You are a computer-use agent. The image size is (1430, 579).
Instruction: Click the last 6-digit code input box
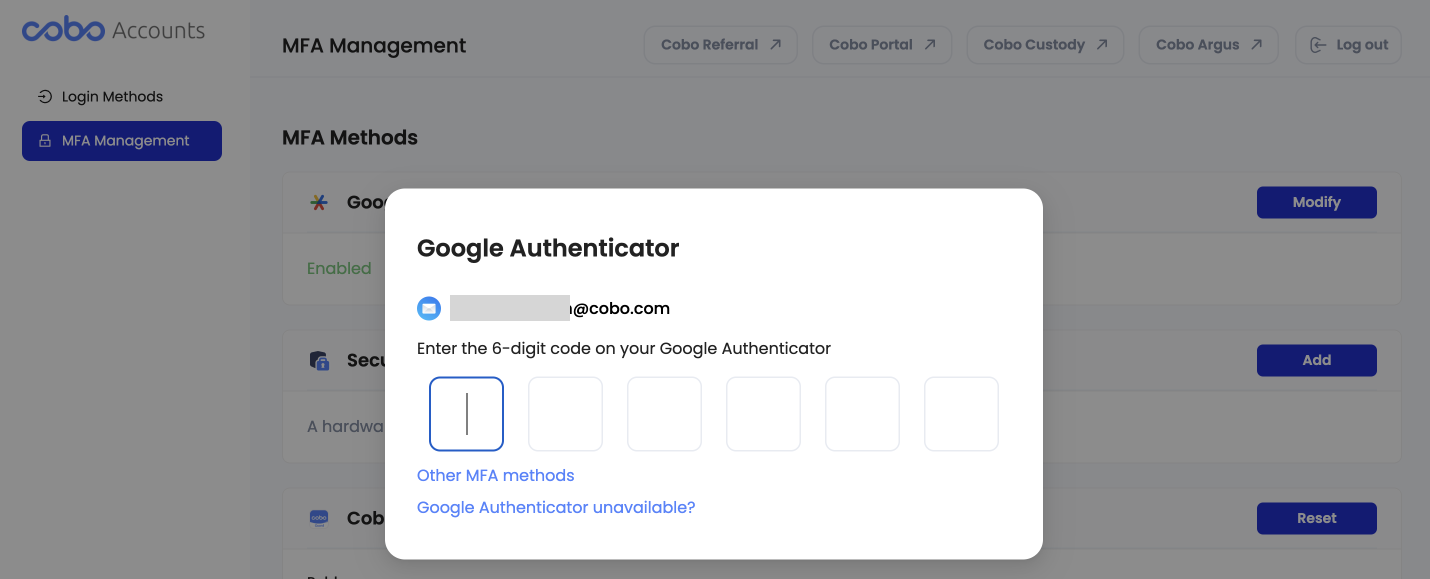tap(961, 413)
